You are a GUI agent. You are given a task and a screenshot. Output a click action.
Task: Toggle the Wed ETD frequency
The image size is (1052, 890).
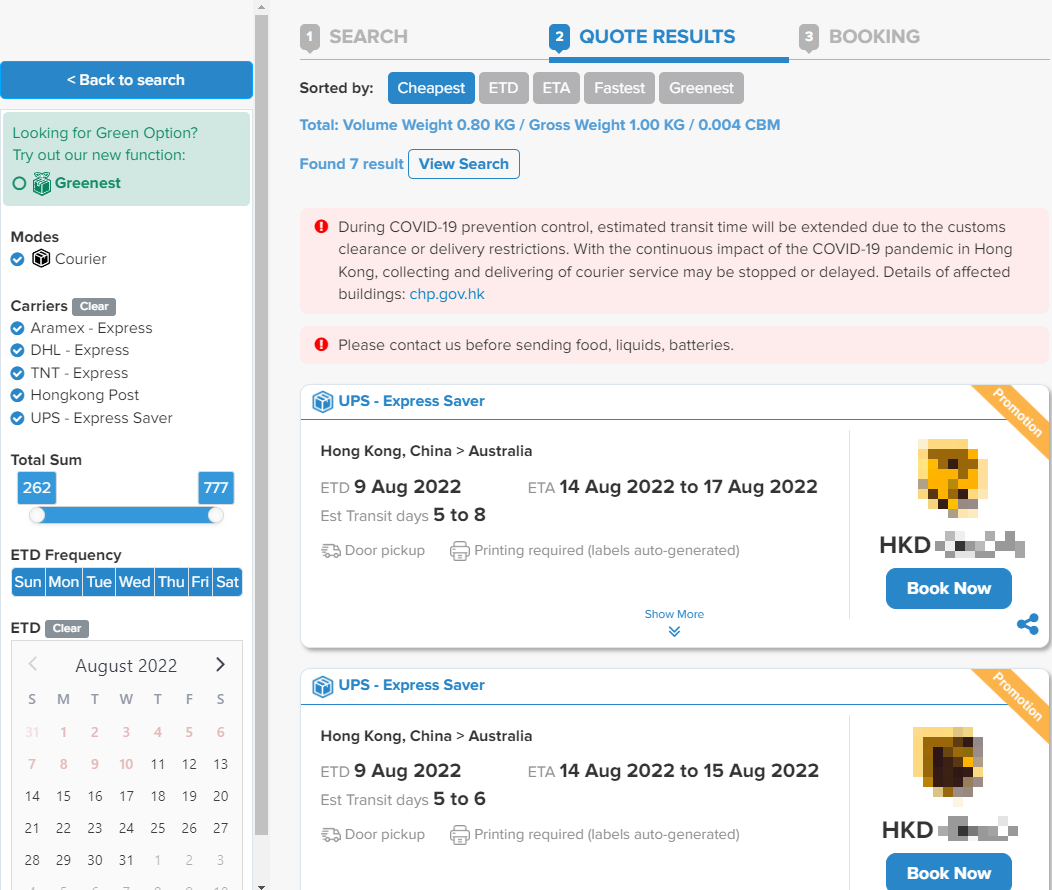135,582
